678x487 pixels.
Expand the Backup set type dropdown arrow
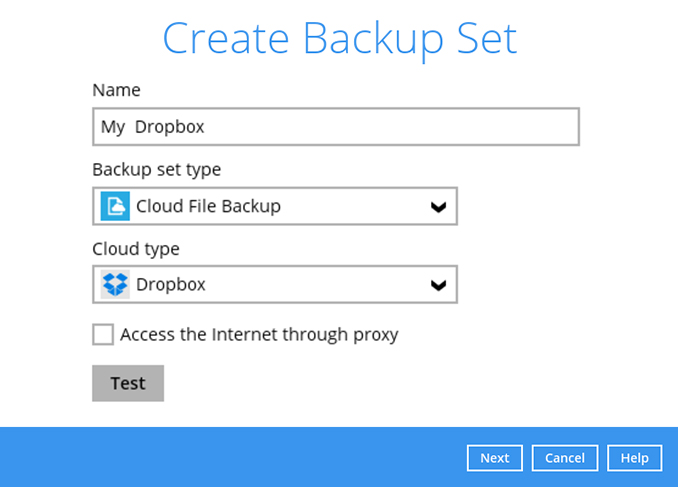[x=437, y=207]
